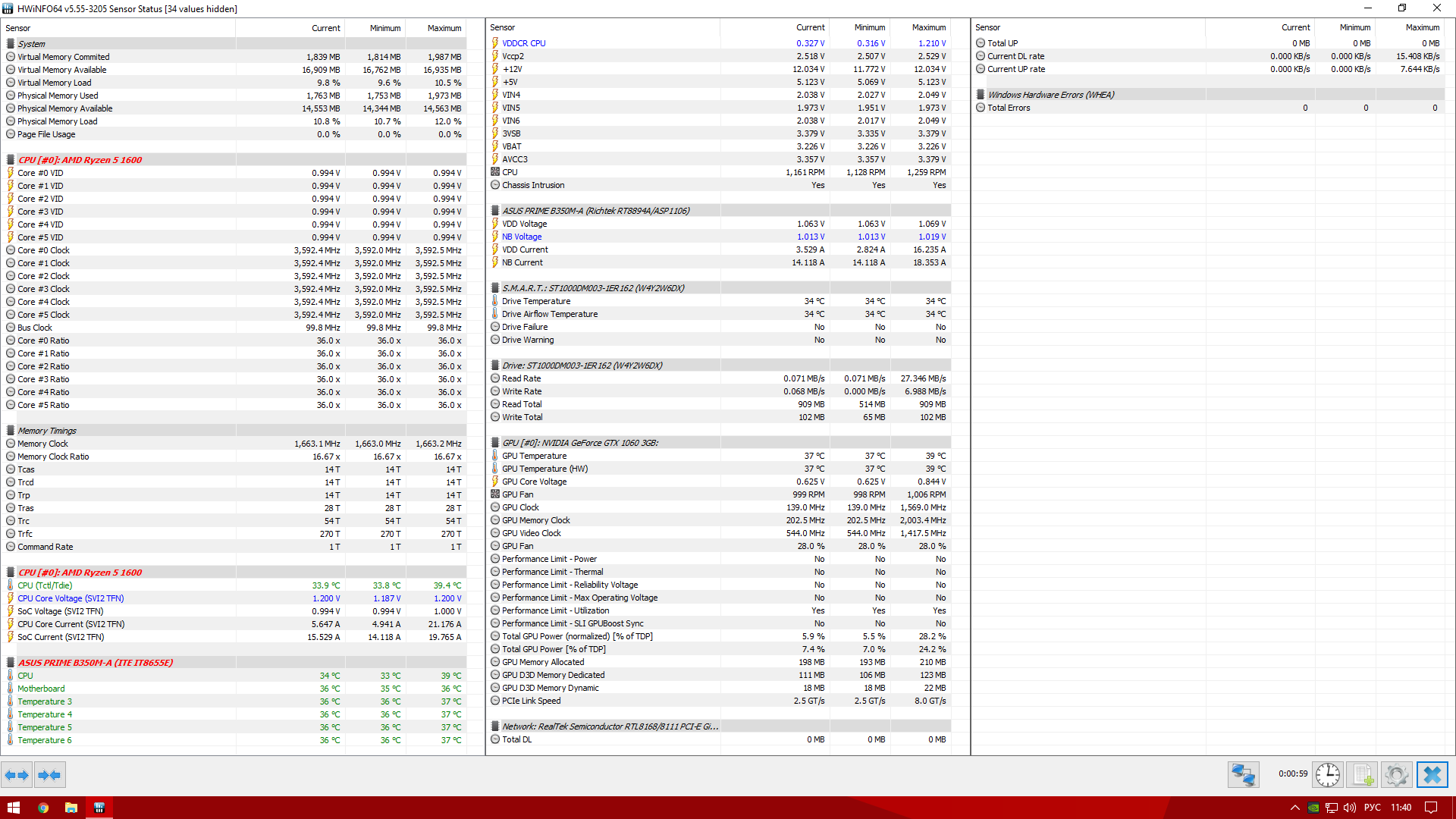The image size is (1456, 819).
Task: Select the GPU NVIDIA GeForce GTX 1060 header
Action: (580, 443)
